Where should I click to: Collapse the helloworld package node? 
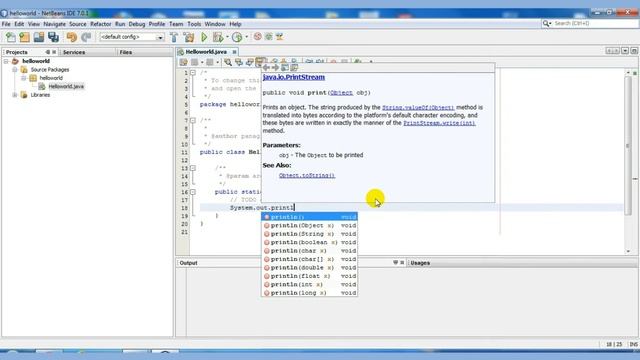(24, 78)
